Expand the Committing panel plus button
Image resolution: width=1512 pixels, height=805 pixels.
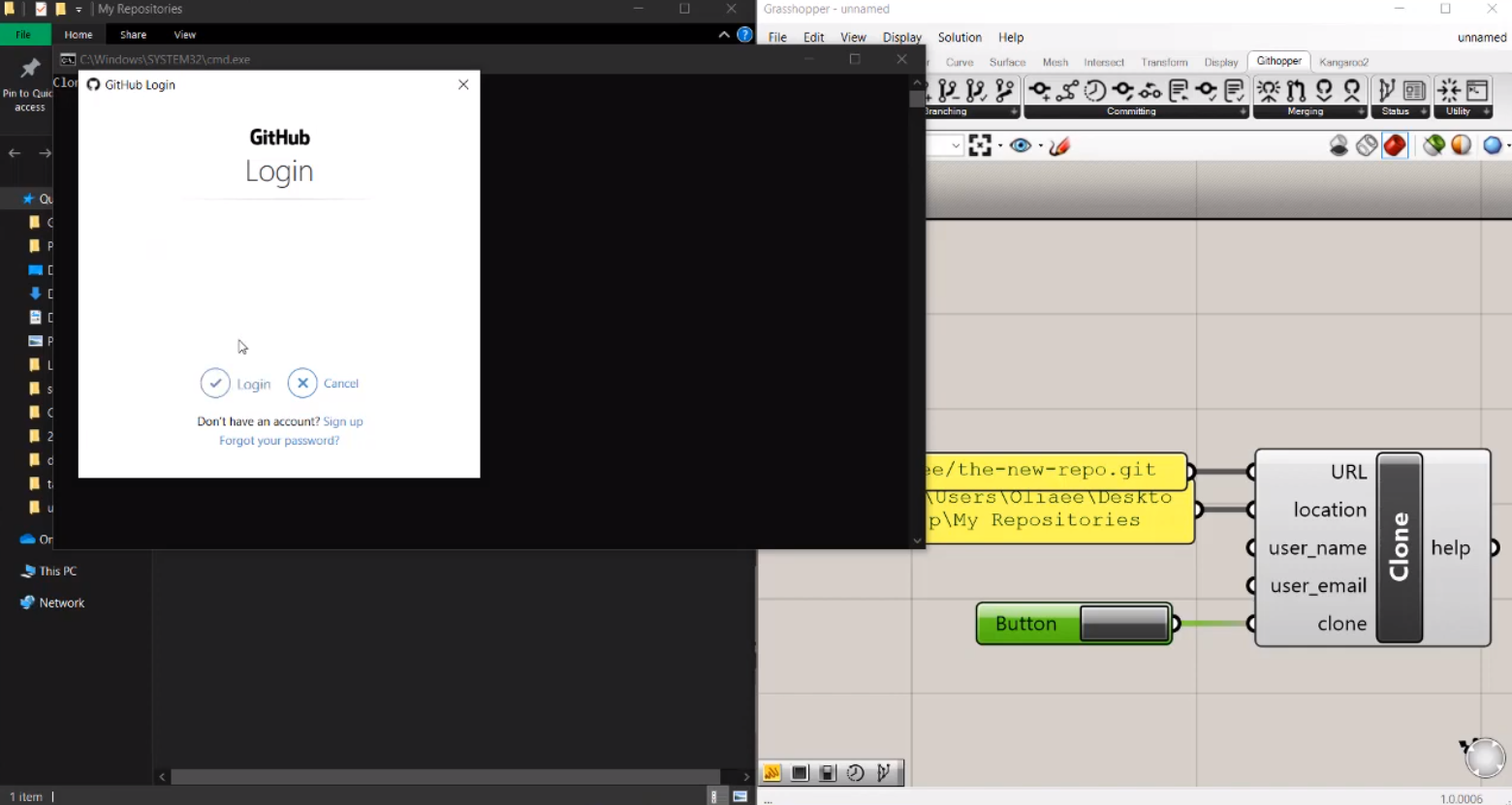tap(1243, 112)
